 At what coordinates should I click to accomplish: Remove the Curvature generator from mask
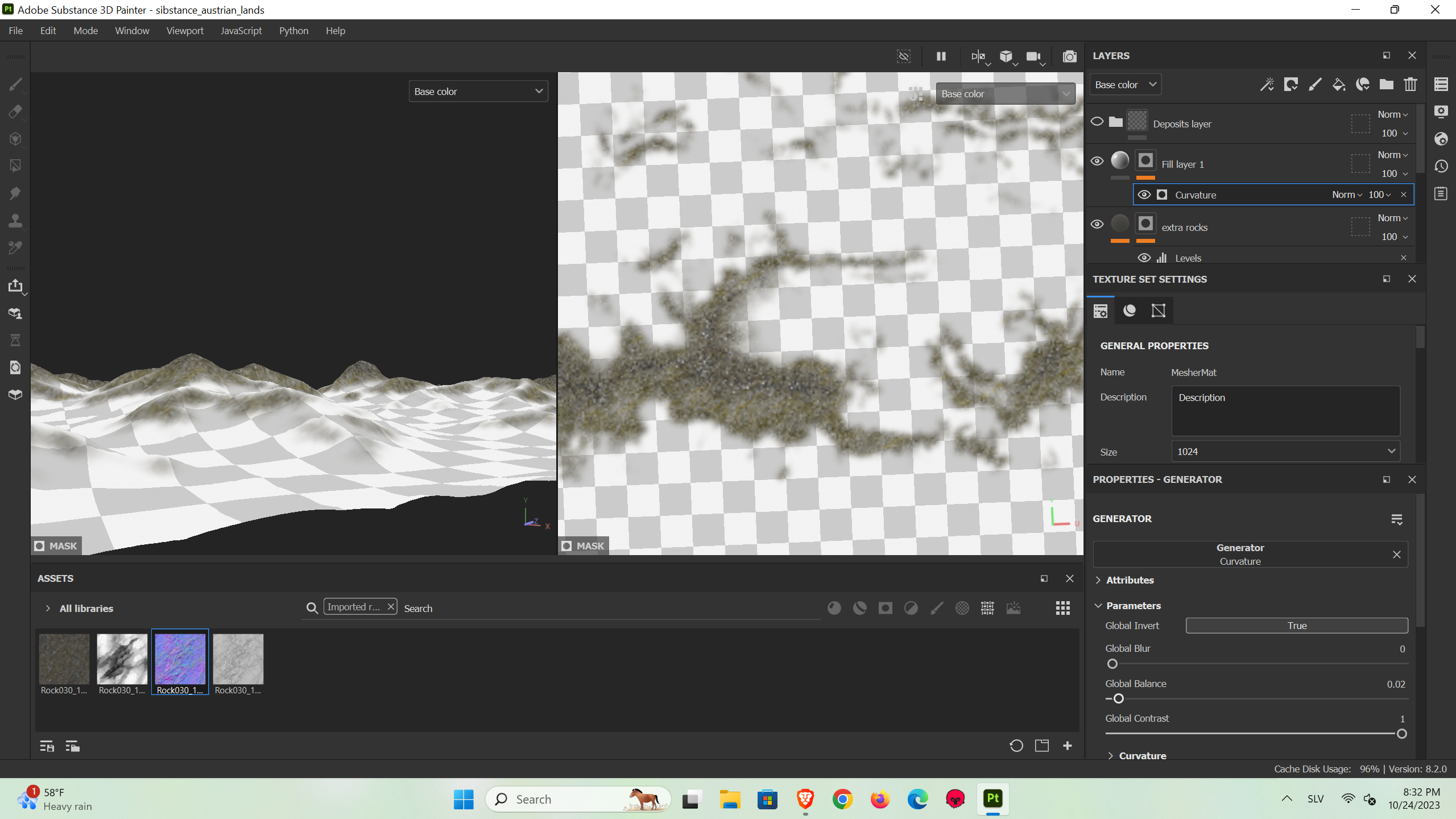pos(1404,195)
